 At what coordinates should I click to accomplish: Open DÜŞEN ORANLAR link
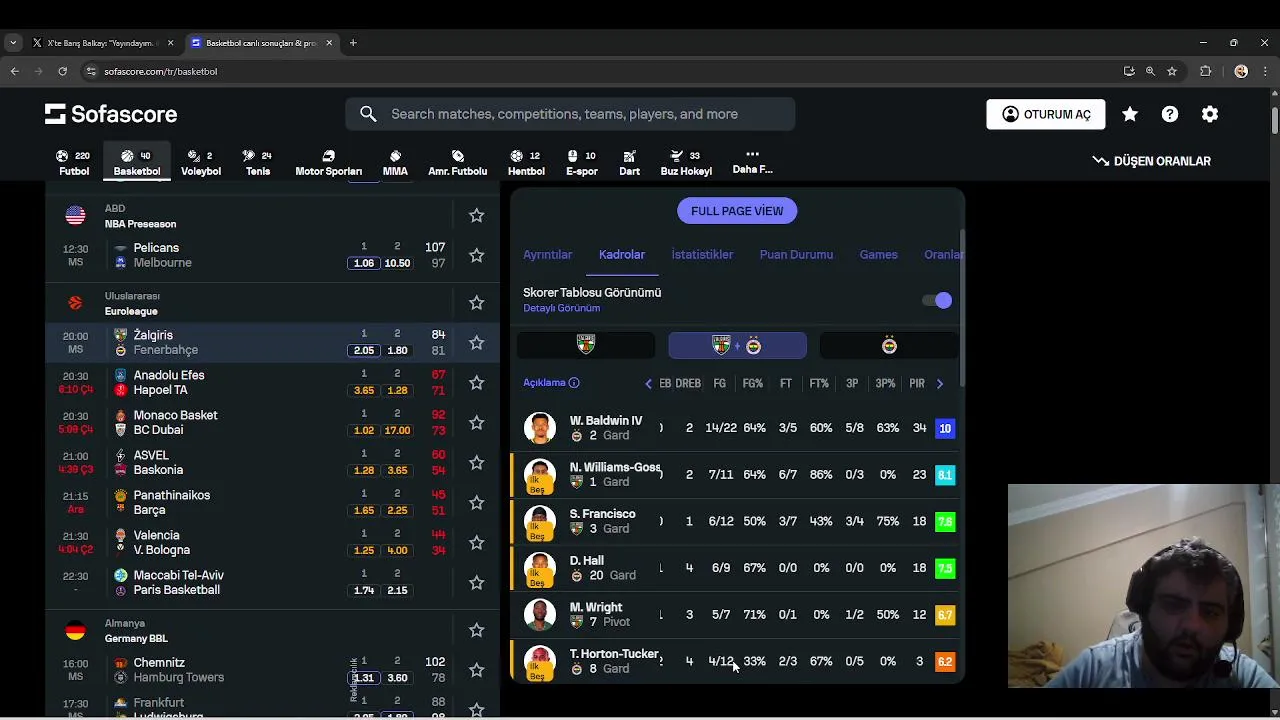(1151, 161)
